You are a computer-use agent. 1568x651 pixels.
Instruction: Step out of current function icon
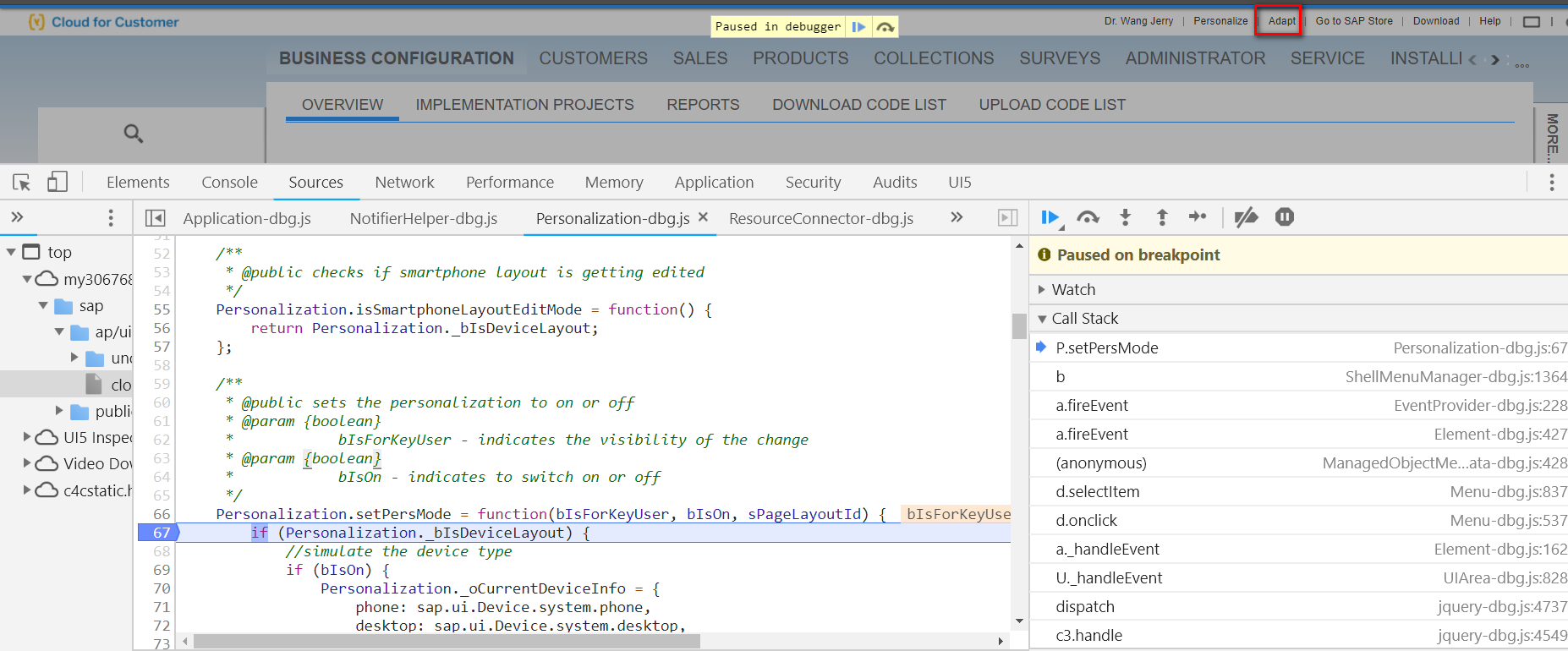point(1162,217)
